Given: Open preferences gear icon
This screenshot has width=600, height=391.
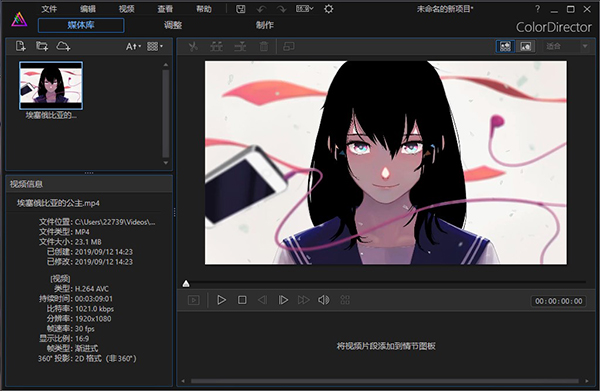Looking at the screenshot, I should 328,9.
